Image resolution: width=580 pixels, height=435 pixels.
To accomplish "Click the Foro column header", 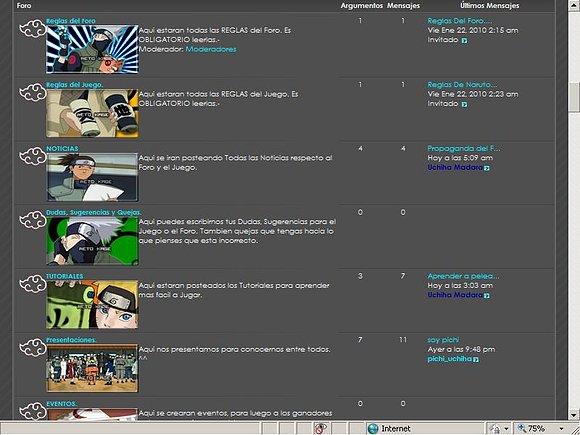I will pos(24,6).
